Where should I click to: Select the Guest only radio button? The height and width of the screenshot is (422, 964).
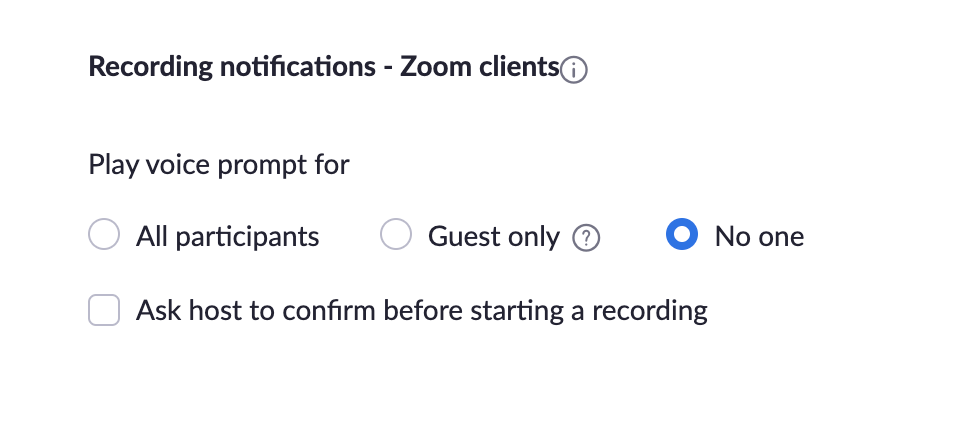395,234
